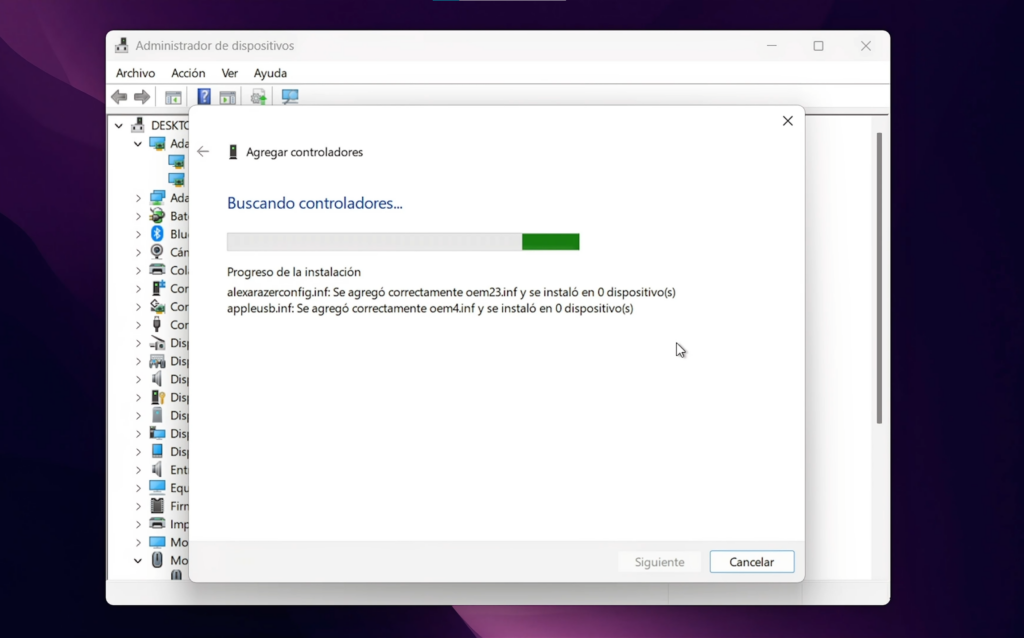Expand the Firmware category chevron
The height and width of the screenshot is (638, 1024).
pyautogui.click(x=138, y=506)
